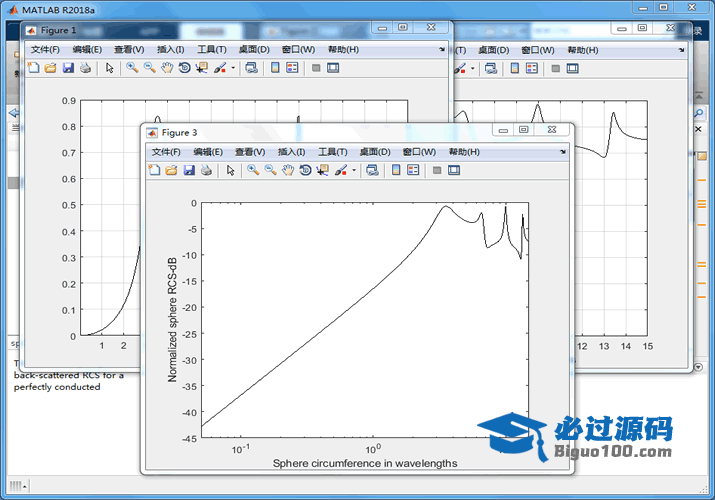
Task: Select Brush data tool in Figure 1
Action: tap(220, 68)
